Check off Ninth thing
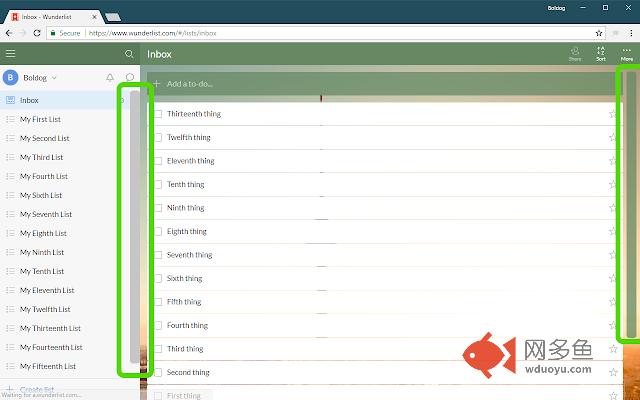The width and height of the screenshot is (640, 400). (x=158, y=208)
